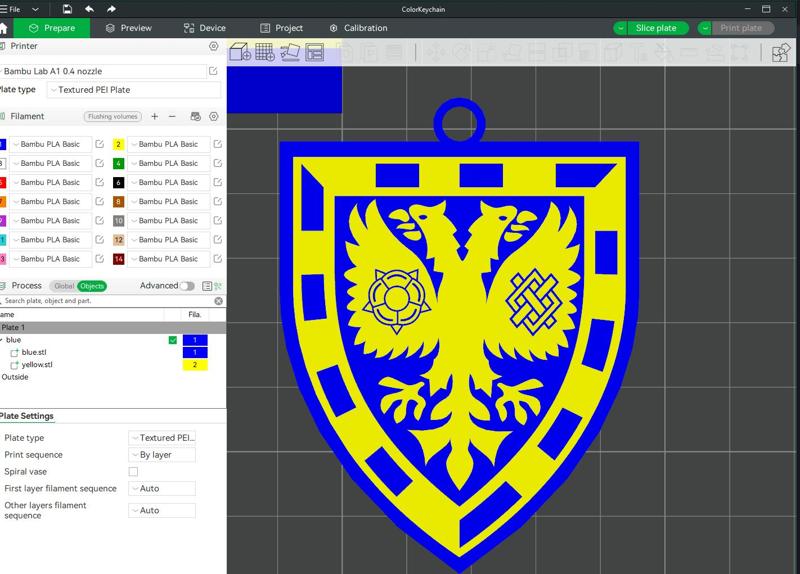This screenshot has height=574, width=800.
Task: Click the object search input field
Action: 107,301
